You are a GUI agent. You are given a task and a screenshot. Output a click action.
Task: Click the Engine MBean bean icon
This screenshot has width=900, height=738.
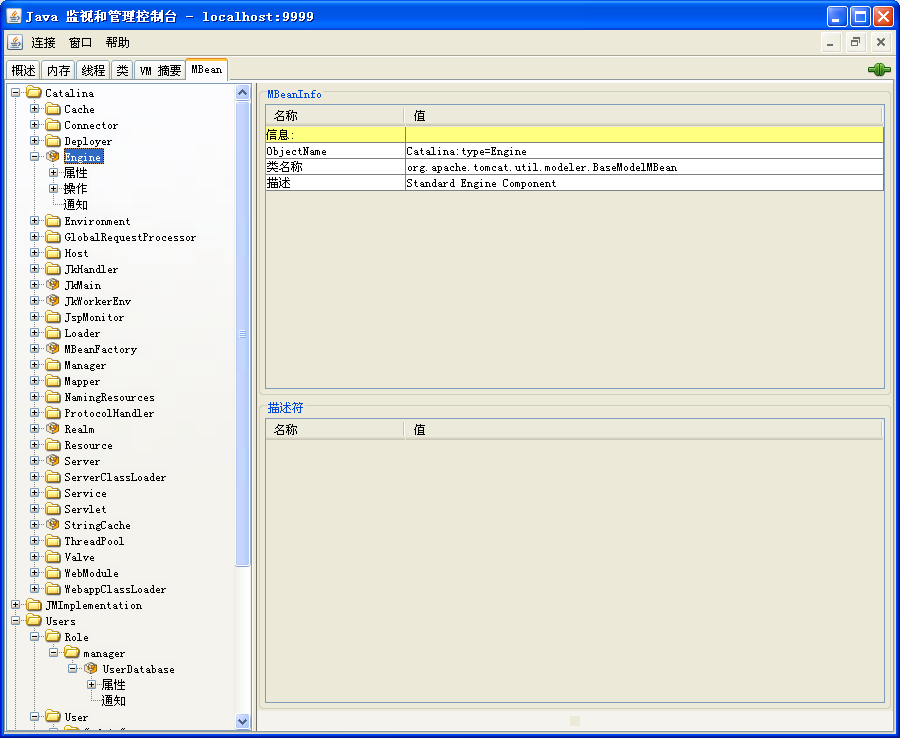pyautogui.click(x=53, y=157)
